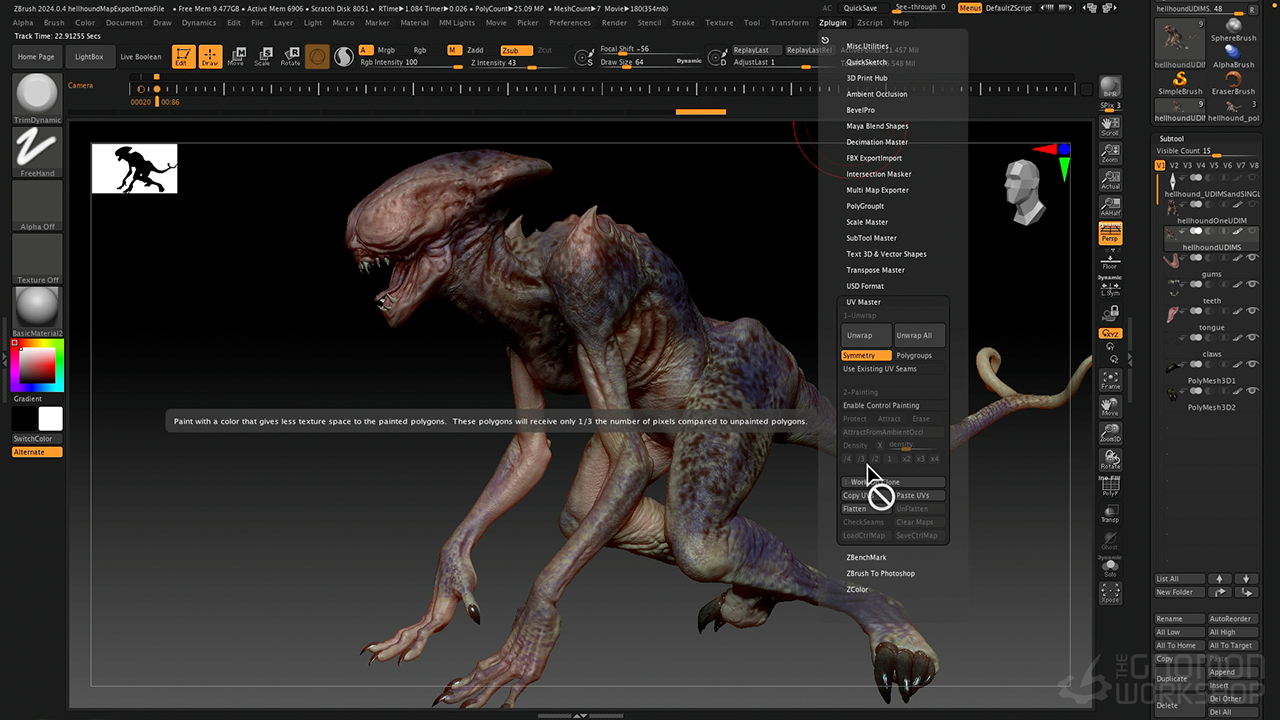This screenshot has height=720, width=1280.
Task: Switch to the LightBox tab
Action: click(89, 57)
